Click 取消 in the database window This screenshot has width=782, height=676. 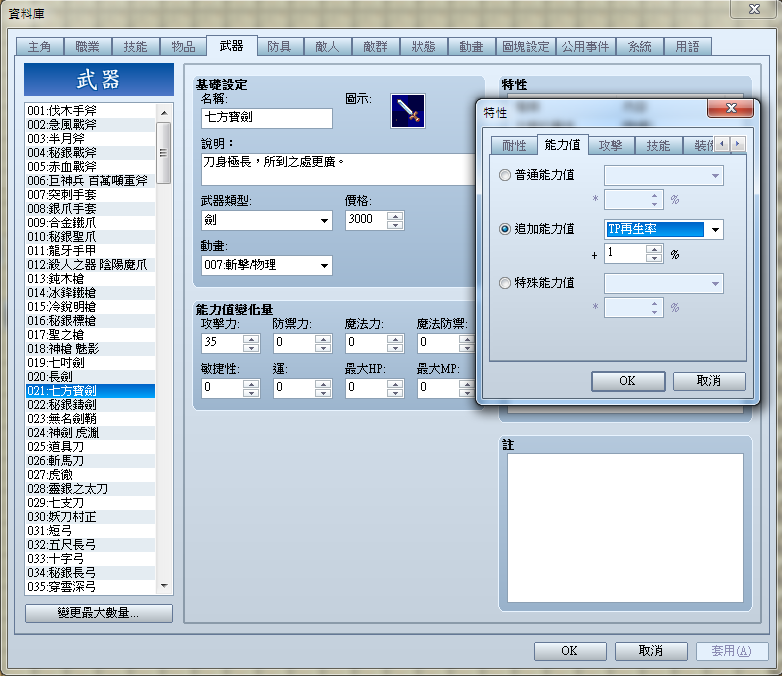651,651
